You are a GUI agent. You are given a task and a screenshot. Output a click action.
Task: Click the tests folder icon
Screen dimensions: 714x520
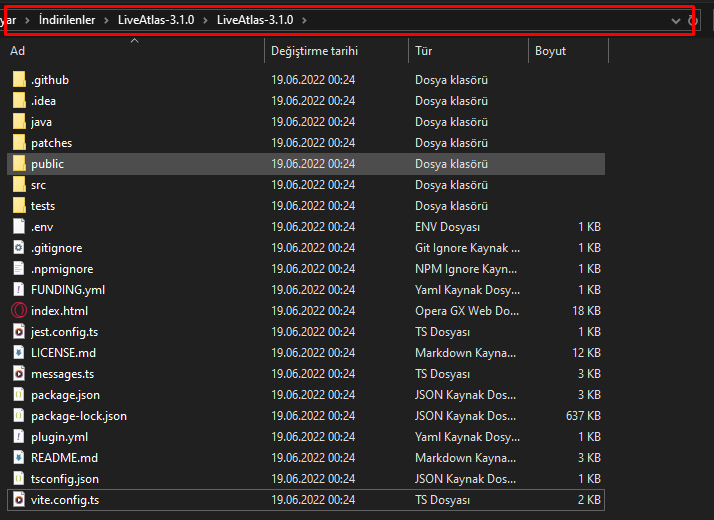[19, 205]
